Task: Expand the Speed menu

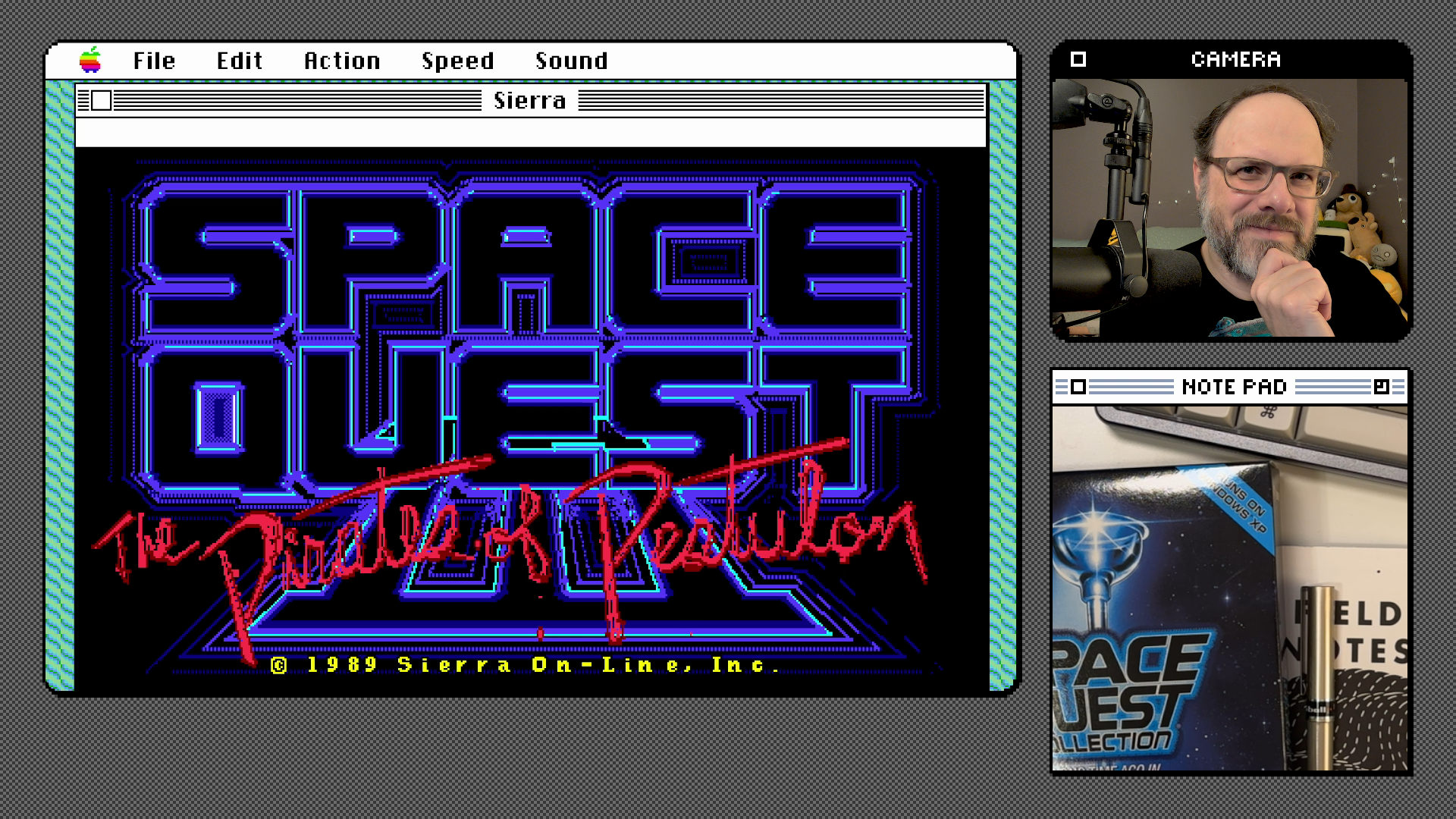Action: (x=457, y=61)
